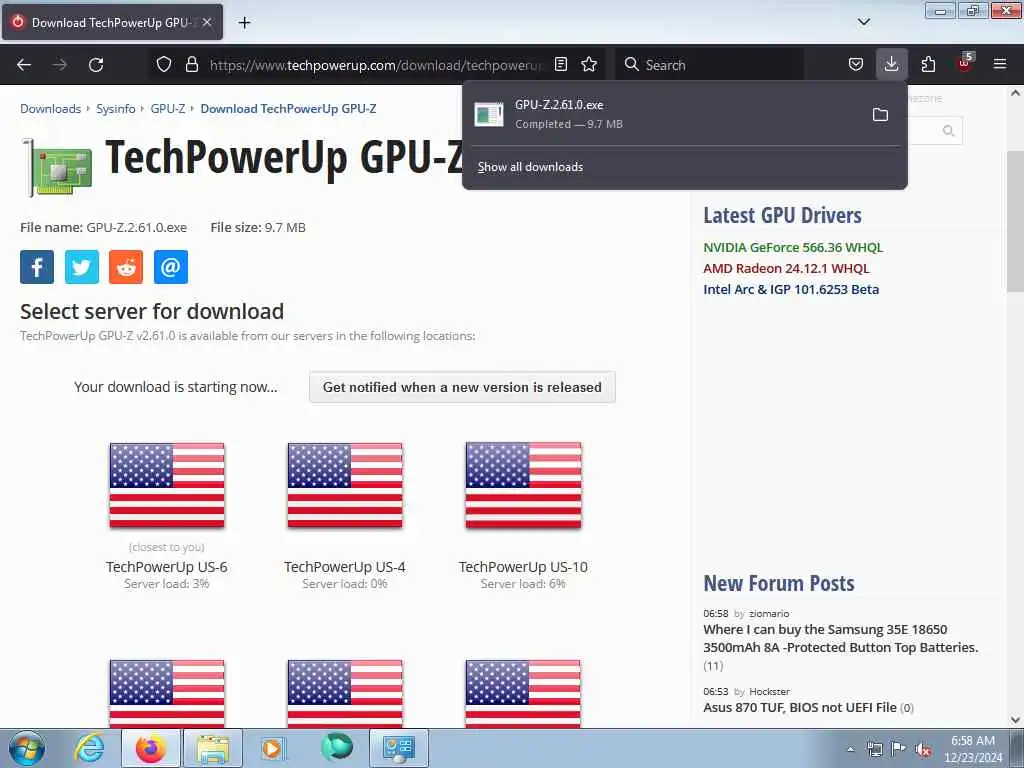
Task: Open Save to Pocket icon
Action: coord(856,64)
